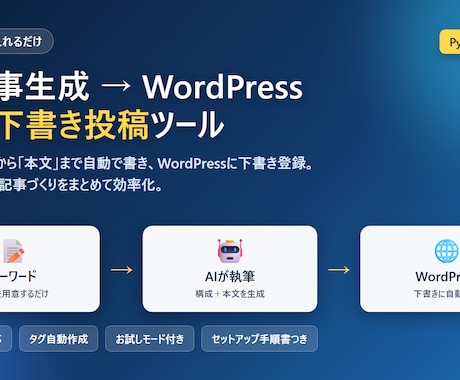Click the ワード card title
Viewport: 460px width, 380px height.
(18, 276)
